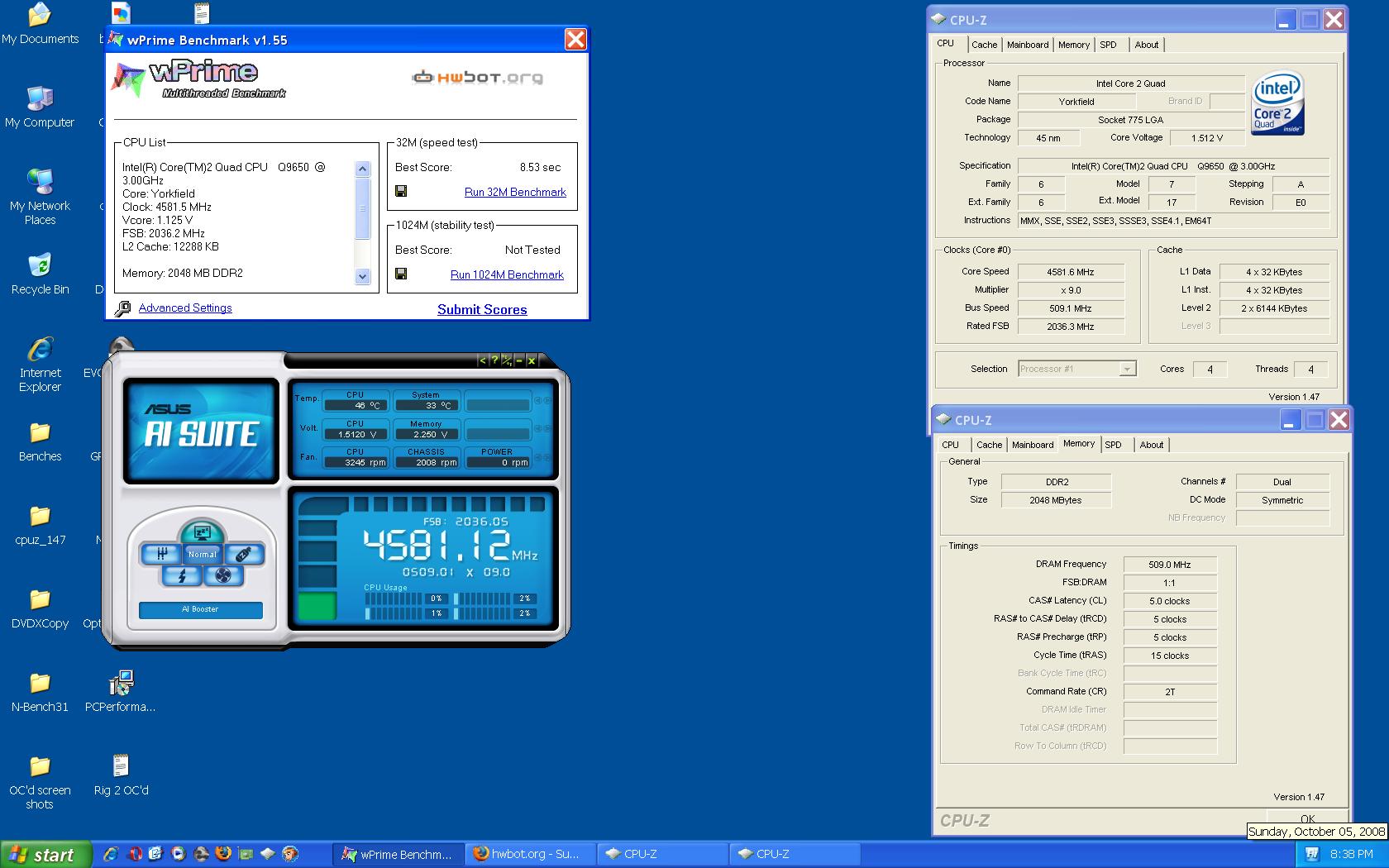This screenshot has height=868, width=1389.
Task: Minimize the AI Suite window
Action: coord(519,360)
